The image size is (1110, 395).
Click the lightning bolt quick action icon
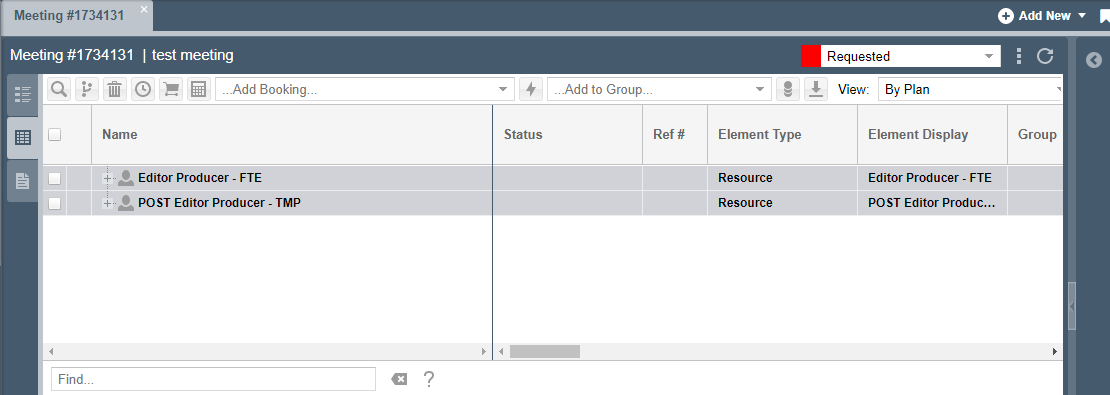[531, 89]
